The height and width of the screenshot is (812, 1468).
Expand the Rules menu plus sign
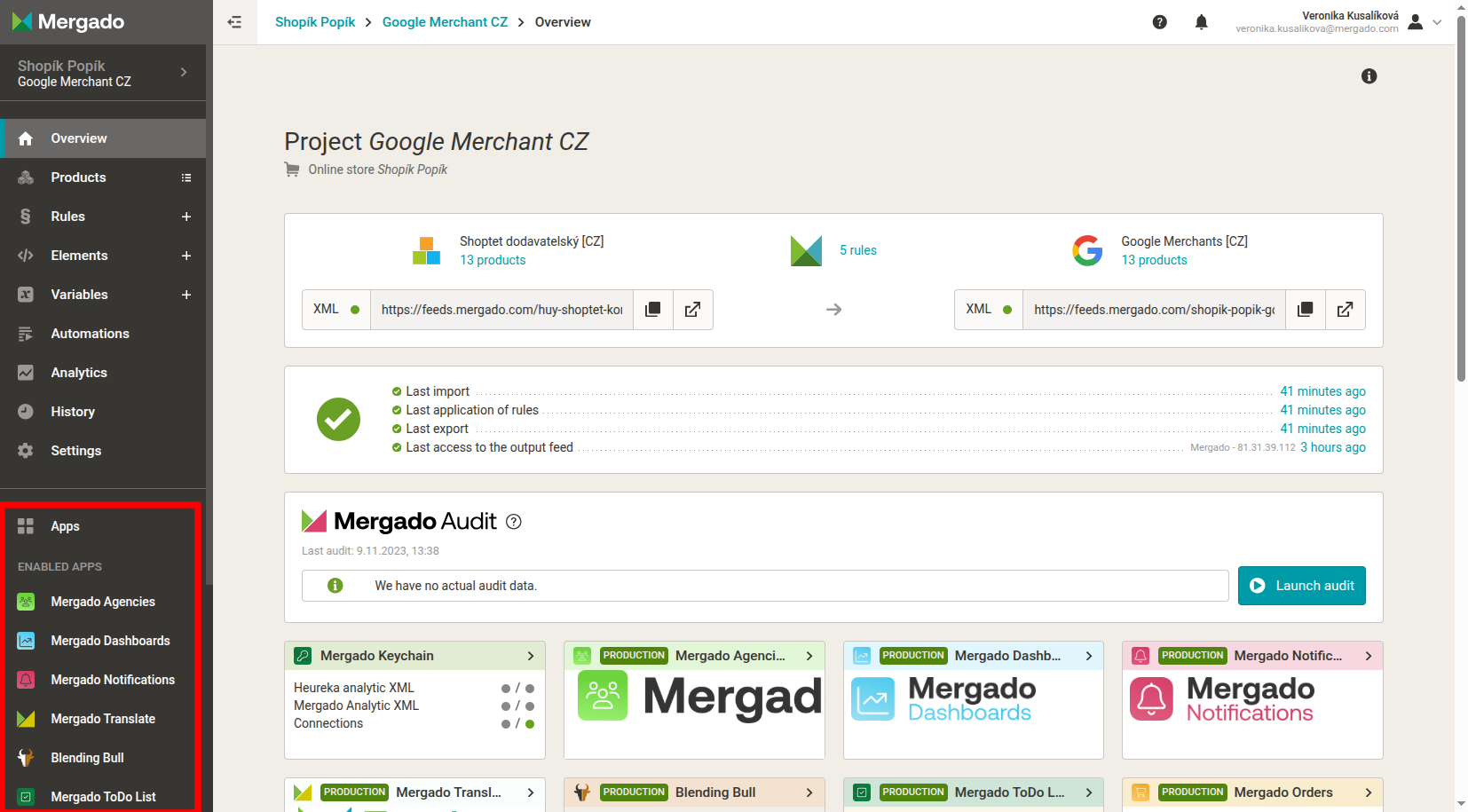tap(186, 217)
